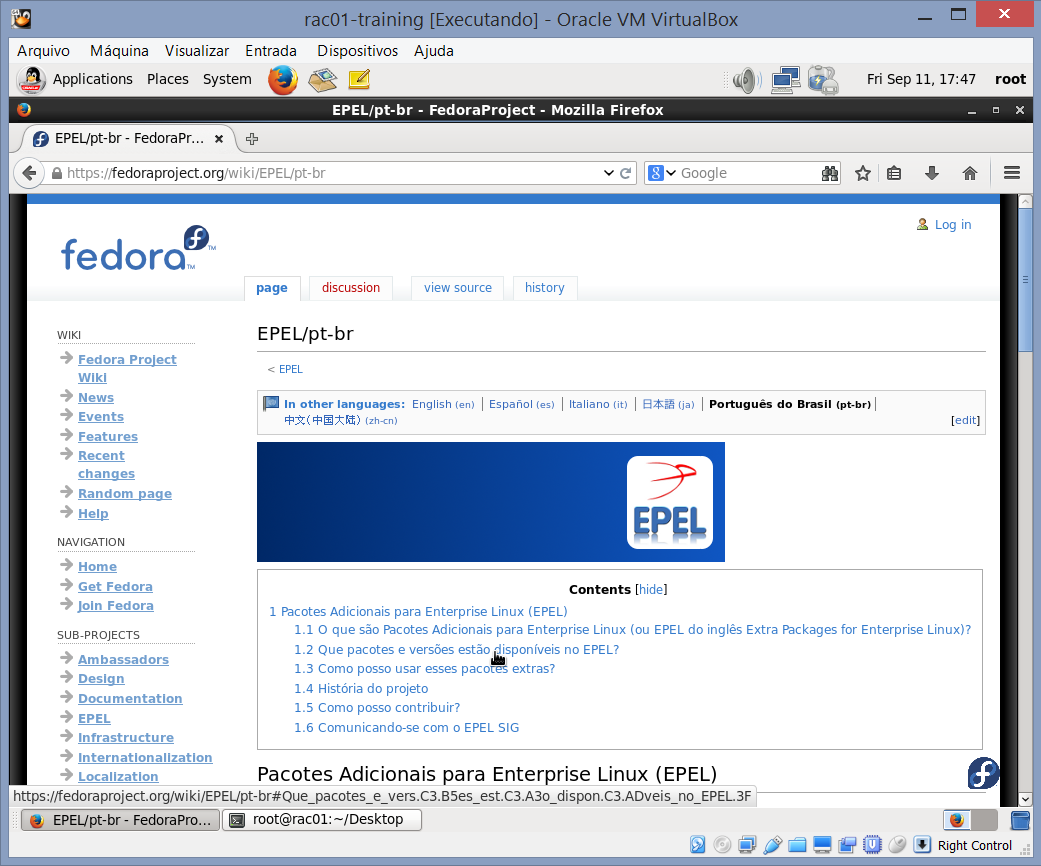Open the Random page sidebar link
The height and width of the screenshot is (866, 1041).
[125, 493]
